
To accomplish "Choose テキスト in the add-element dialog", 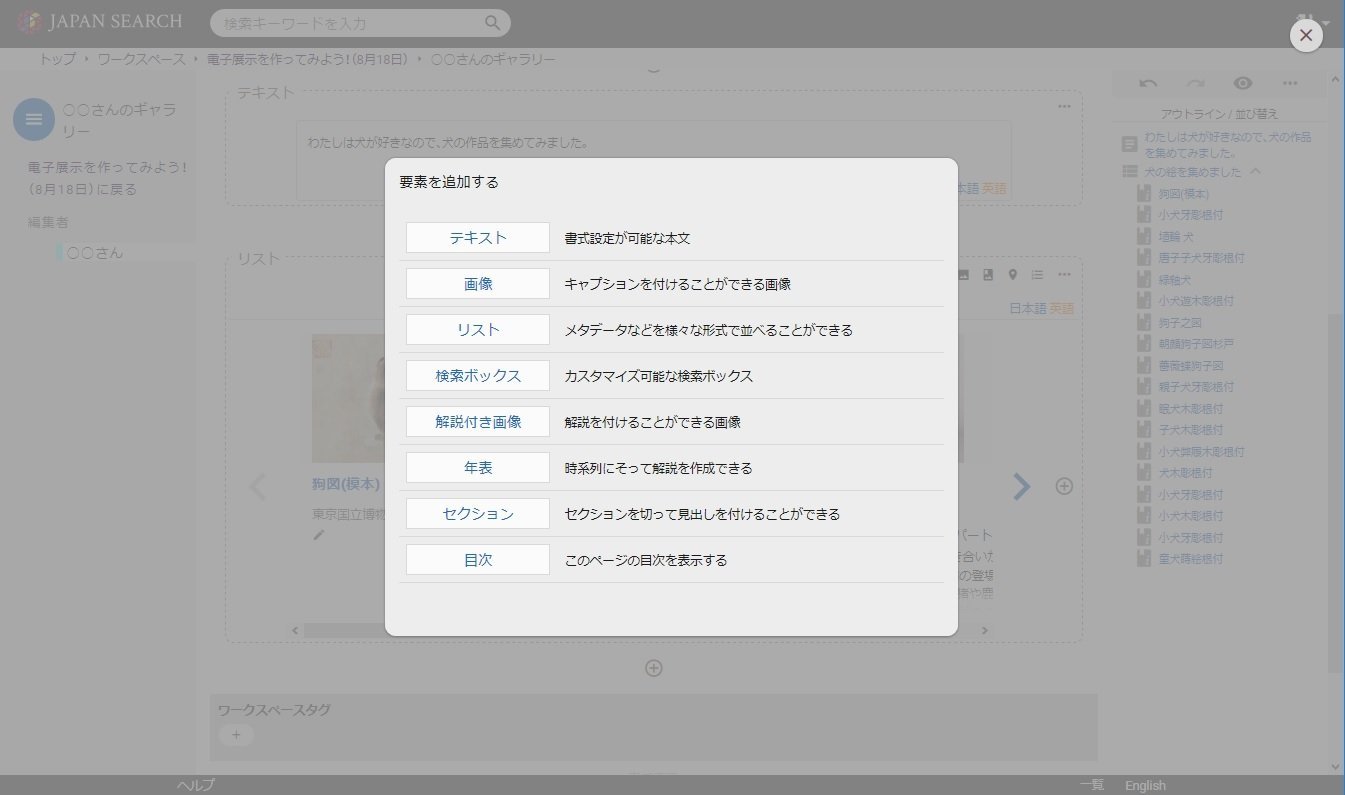I will pyautogui.click(x=478, y=238).
